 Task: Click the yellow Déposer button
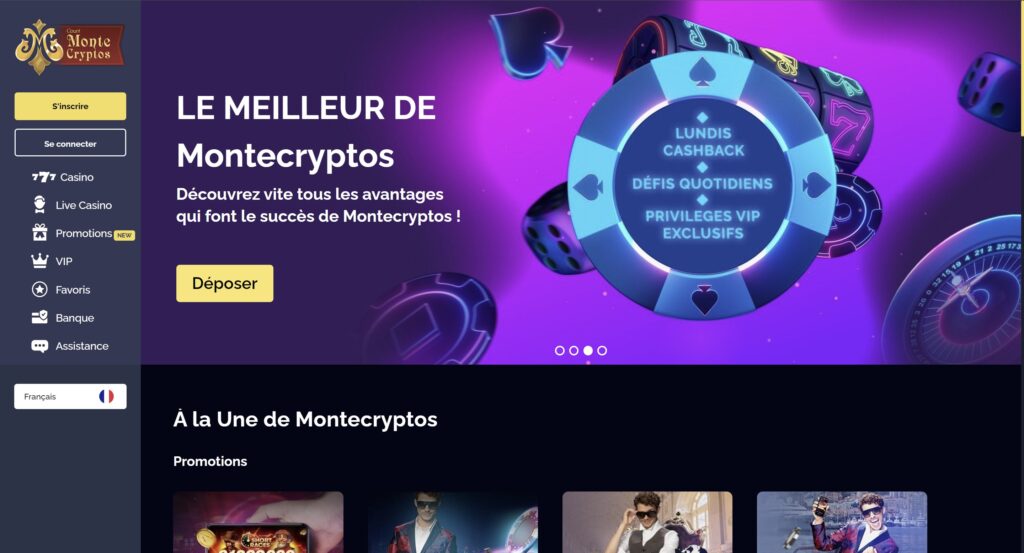225,283
